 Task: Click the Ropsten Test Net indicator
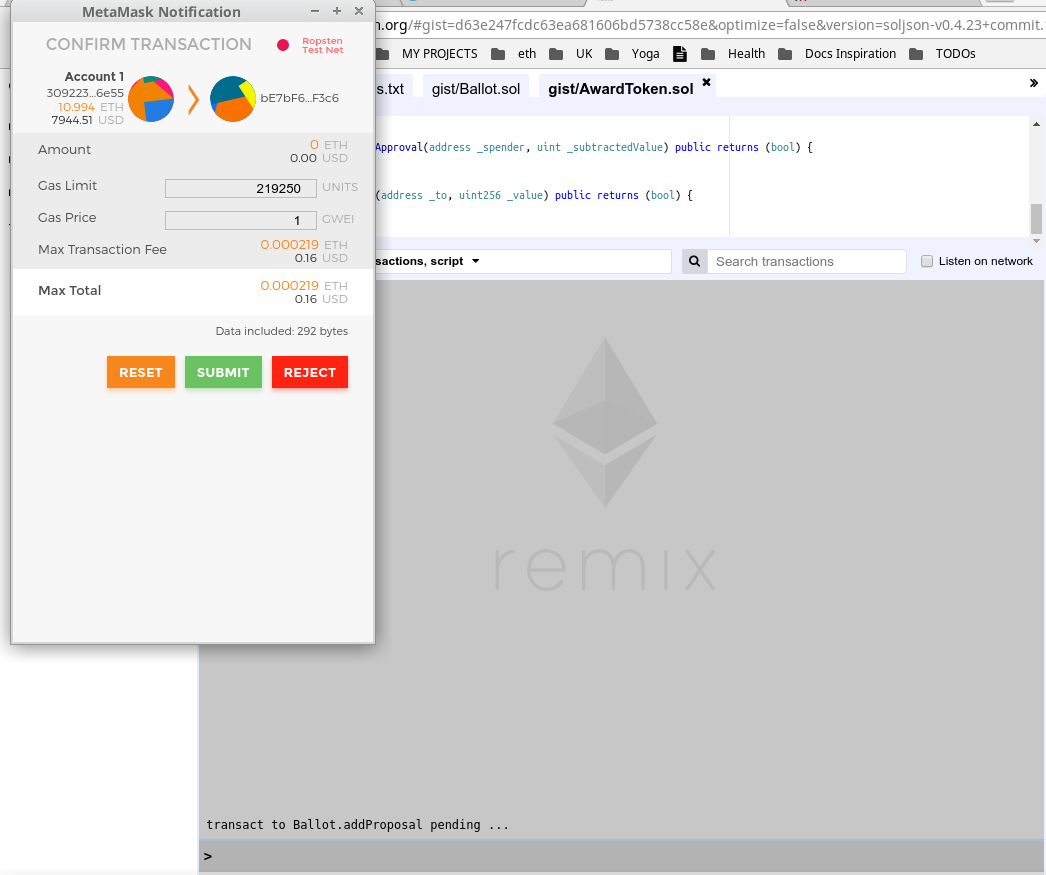[311, 45]
